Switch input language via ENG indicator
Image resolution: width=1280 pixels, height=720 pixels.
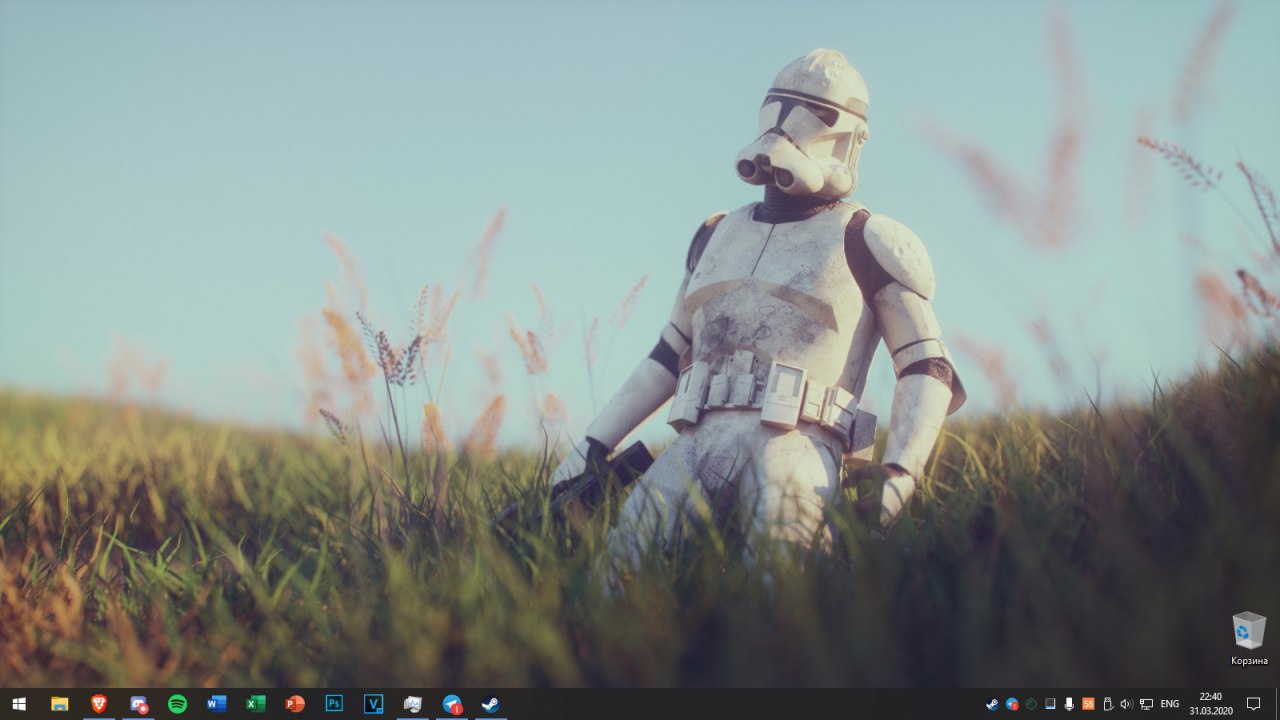click(x=1170, y=704)
